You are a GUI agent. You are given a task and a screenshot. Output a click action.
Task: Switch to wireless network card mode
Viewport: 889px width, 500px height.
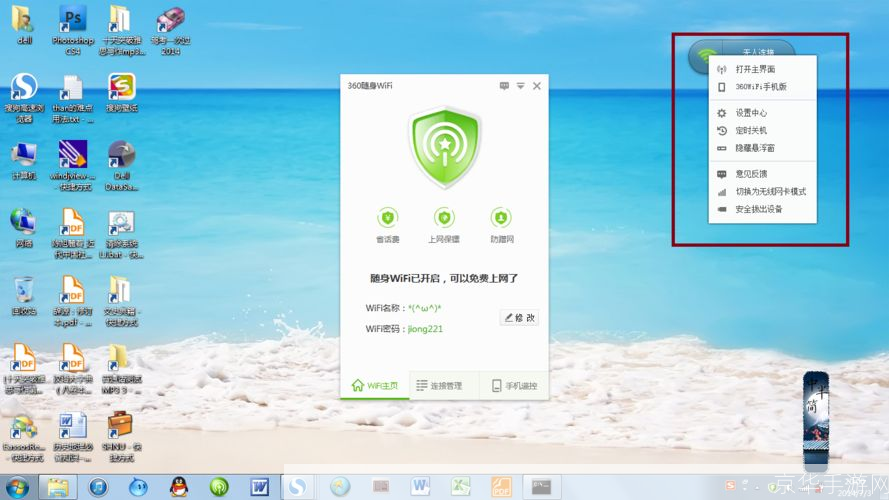763,192
